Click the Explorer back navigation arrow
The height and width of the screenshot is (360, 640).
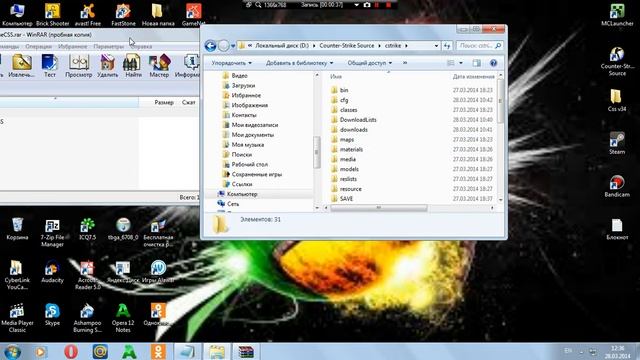click(x=210, y=46)
